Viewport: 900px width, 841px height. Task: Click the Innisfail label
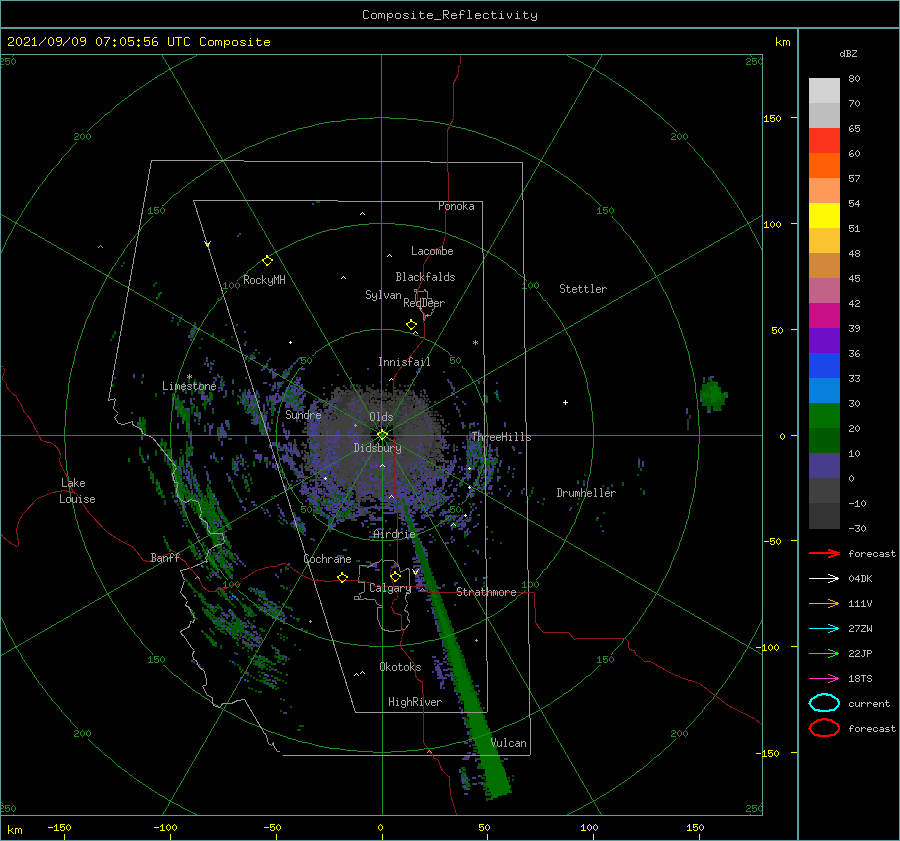(x=404, y=362)
